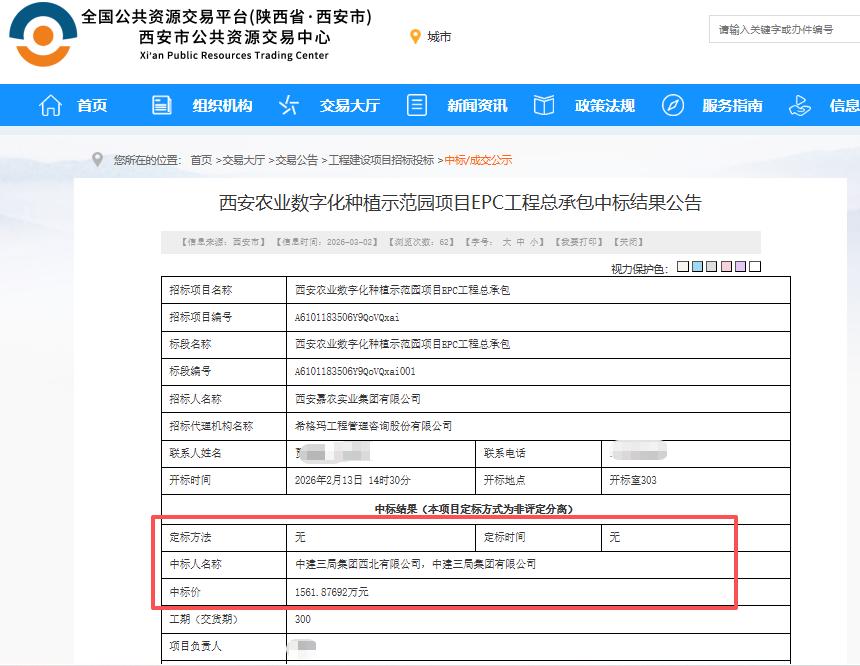The height and width of the screenshot is (666, 860).
Task: Open the 城市 city selector
Action: [x=437, y=38]
